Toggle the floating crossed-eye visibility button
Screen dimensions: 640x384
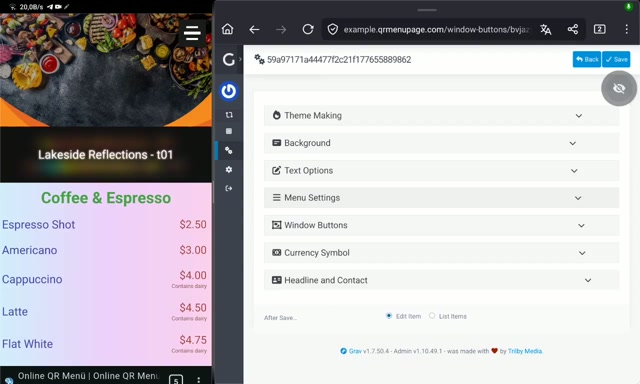619,88
